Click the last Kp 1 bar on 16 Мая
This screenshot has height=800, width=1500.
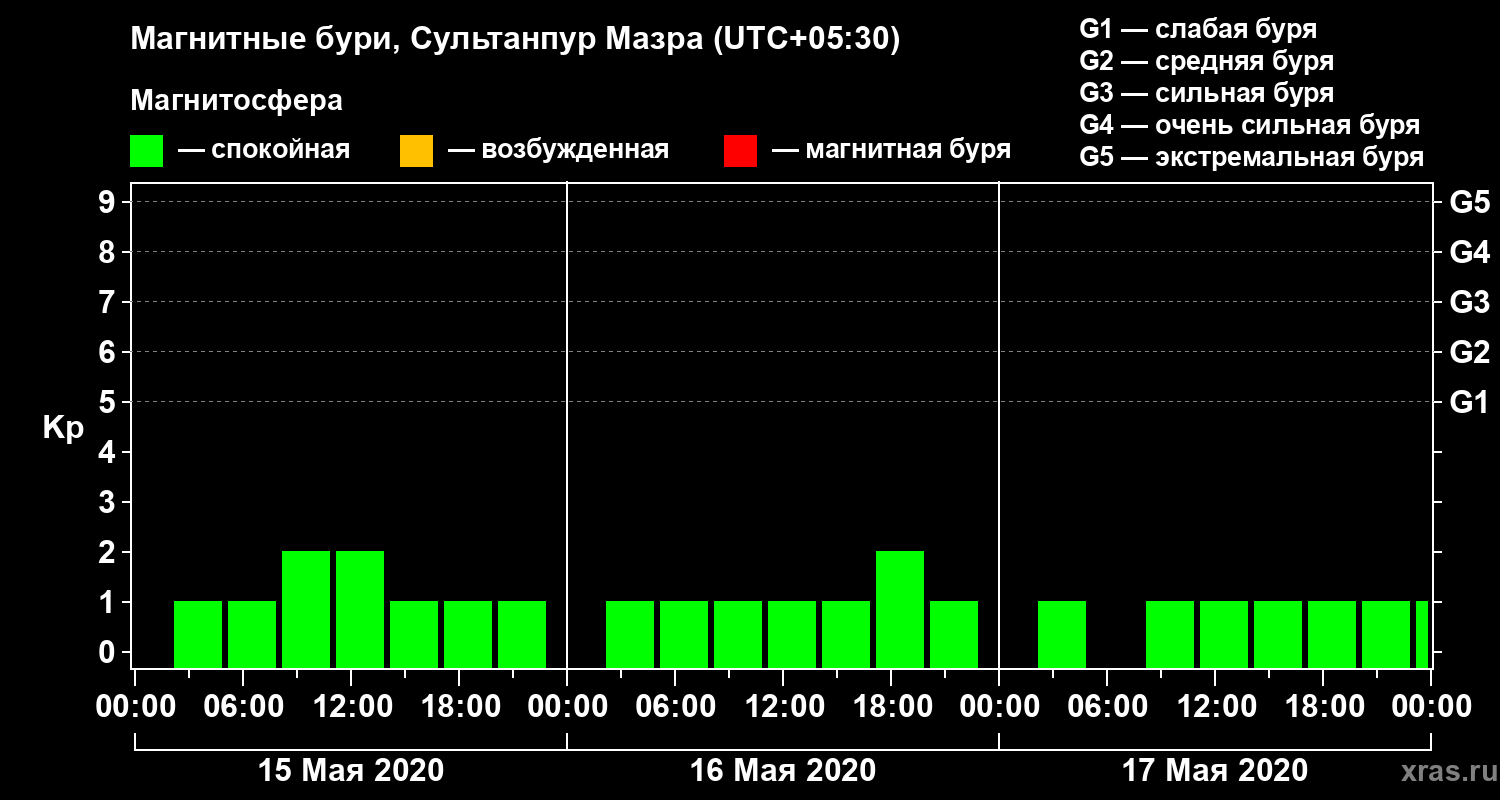click(954, 634)
